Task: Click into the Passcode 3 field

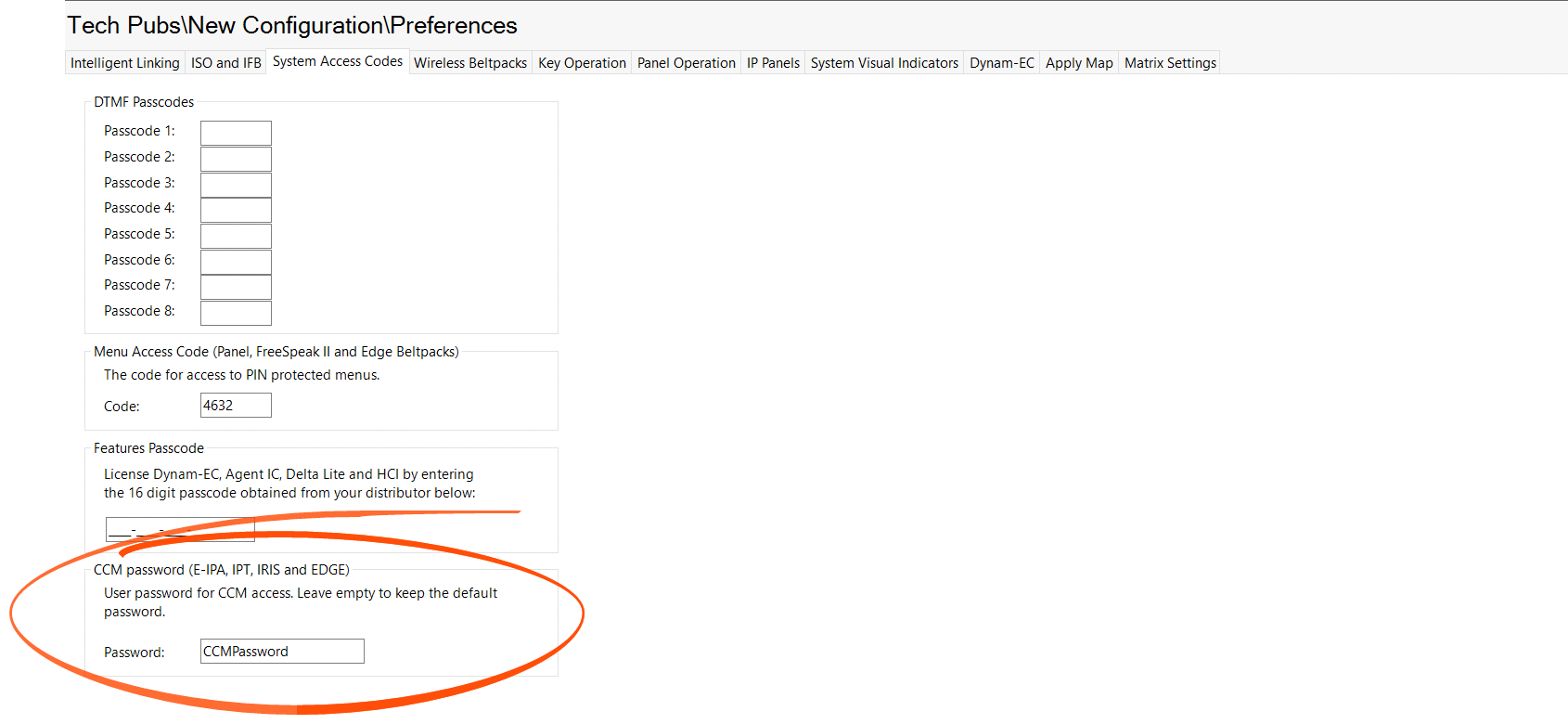Action: pyautogui.click(x=236, y=185)
